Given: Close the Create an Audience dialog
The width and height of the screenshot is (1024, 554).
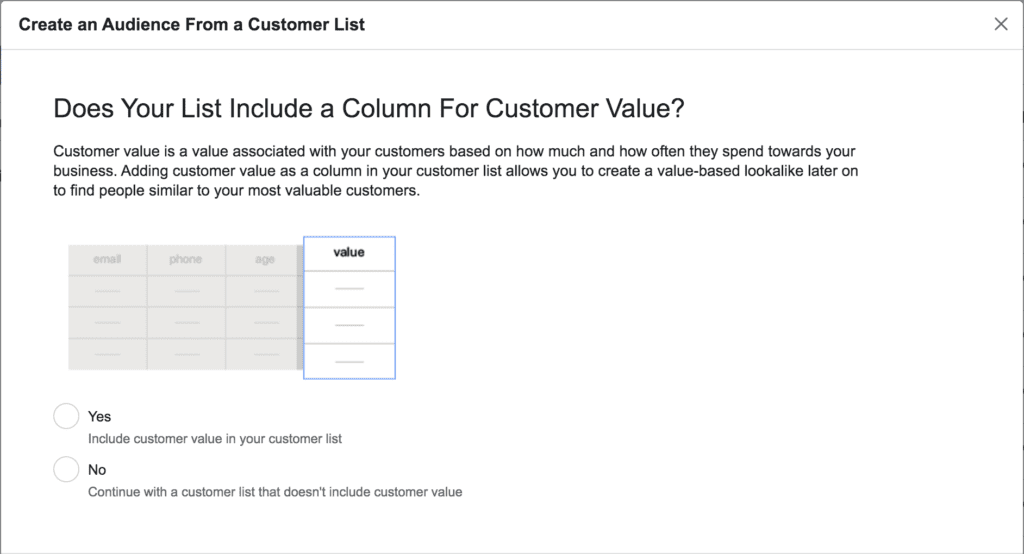Looking at the screenshot, I should click(1000, 24).
